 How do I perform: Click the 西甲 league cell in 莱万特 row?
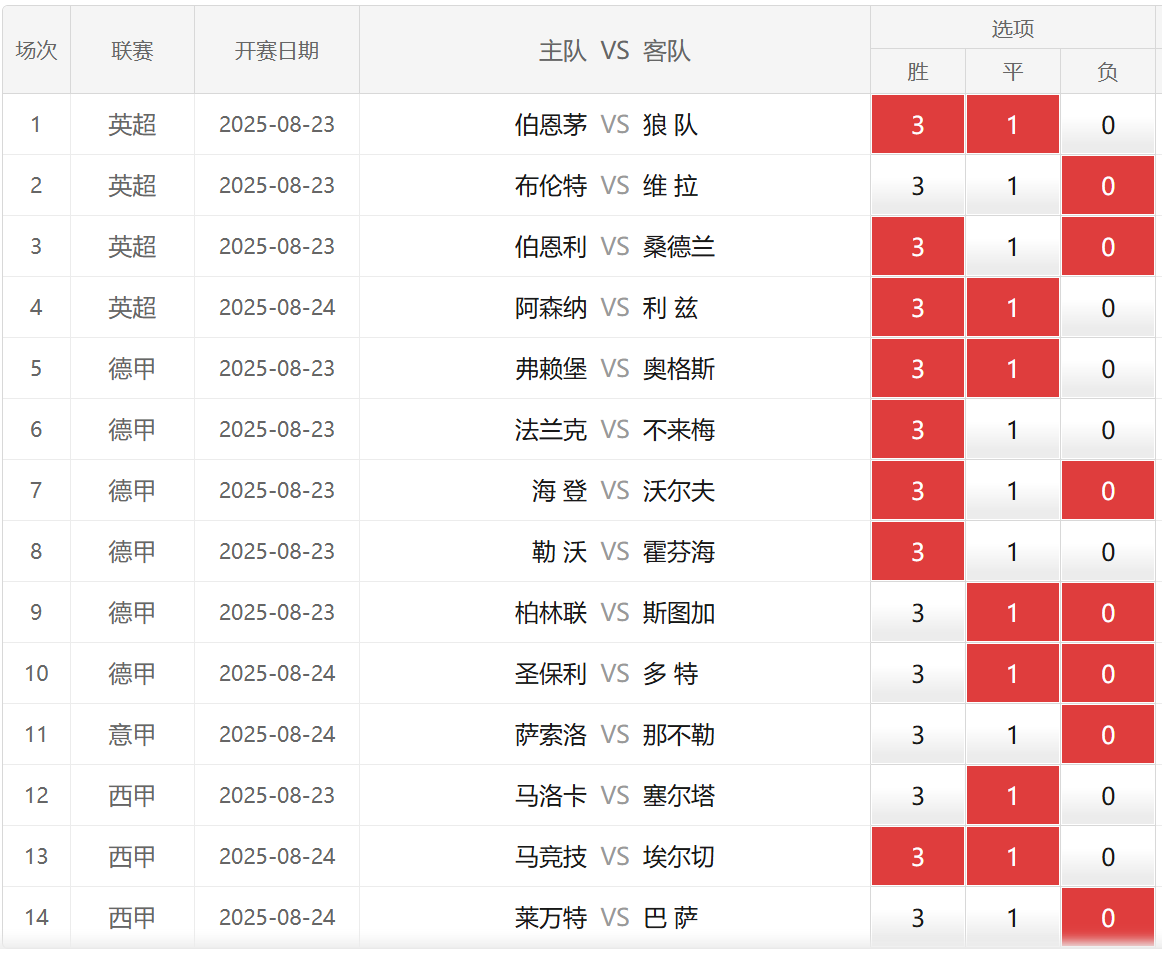133,918
